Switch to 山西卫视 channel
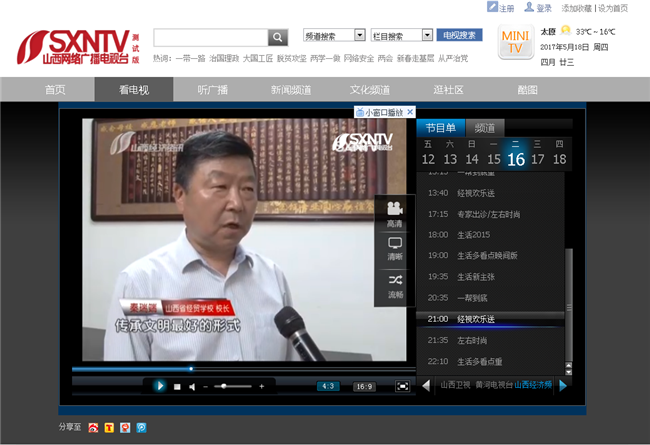 tap(455, 385)
